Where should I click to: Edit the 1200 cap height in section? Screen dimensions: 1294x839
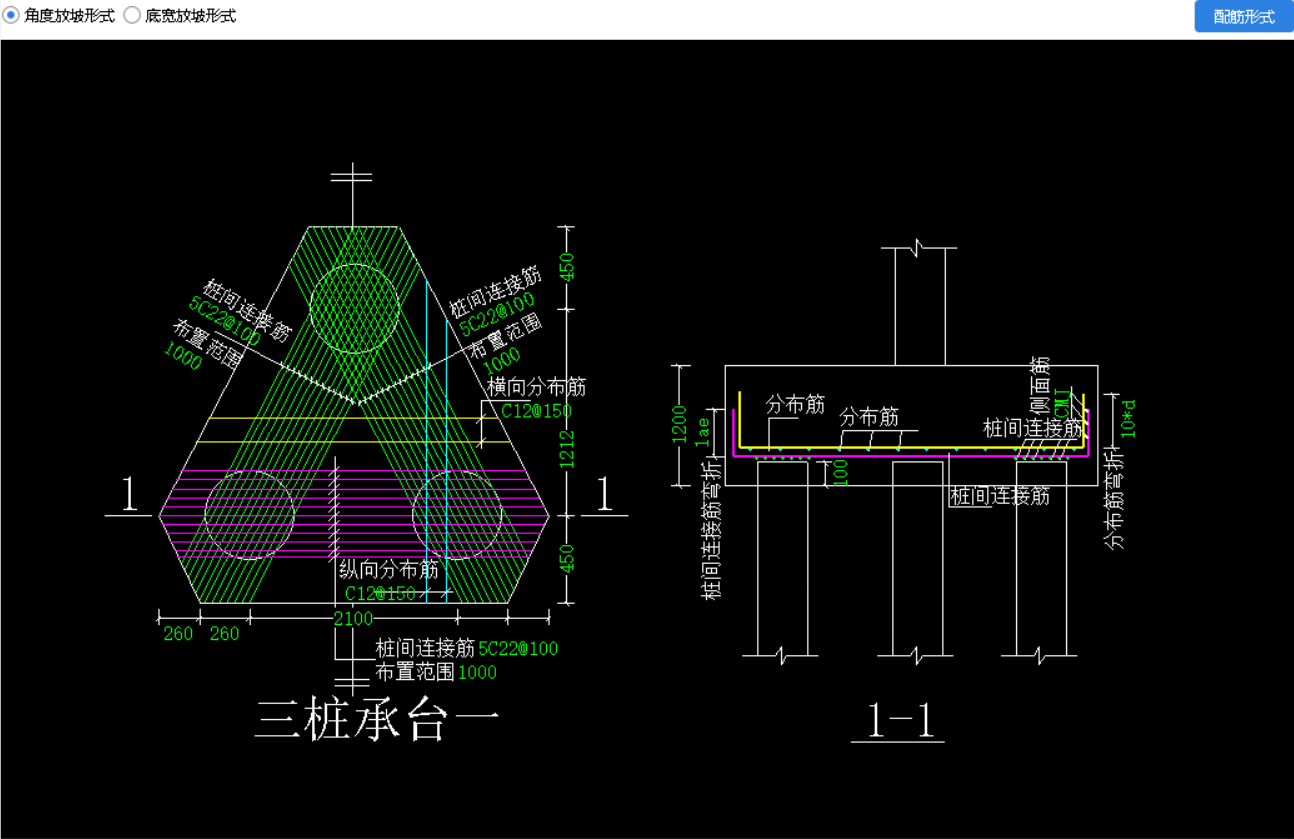point(680,424)
